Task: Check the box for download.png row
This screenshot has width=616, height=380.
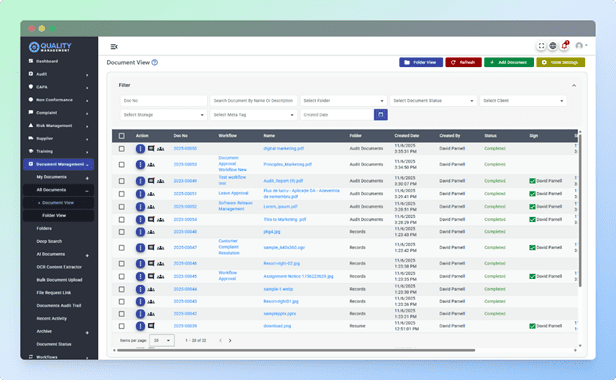Action: coord(122,326)
